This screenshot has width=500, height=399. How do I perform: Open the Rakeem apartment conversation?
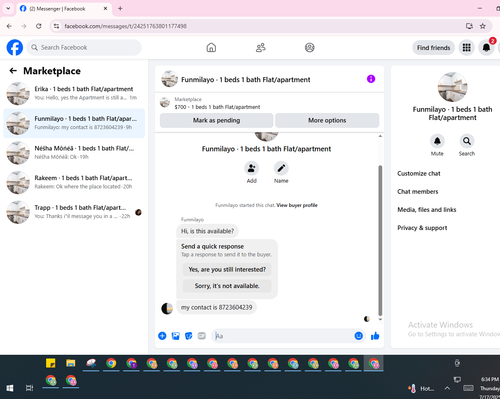(74, 182)
